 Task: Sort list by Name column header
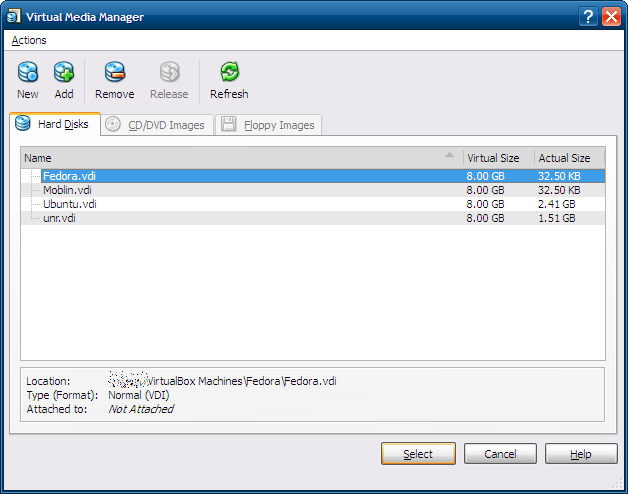click(x=242, y=158)
